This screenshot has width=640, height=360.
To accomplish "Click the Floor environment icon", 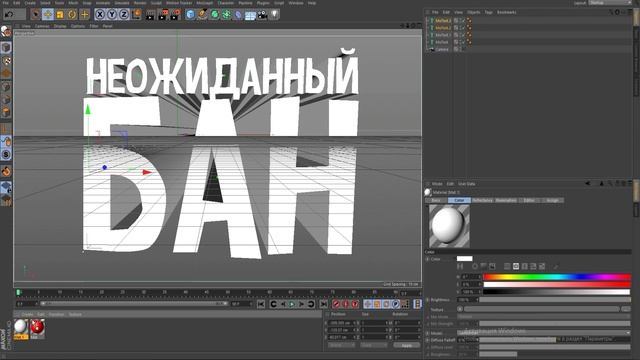I will 250,16.
